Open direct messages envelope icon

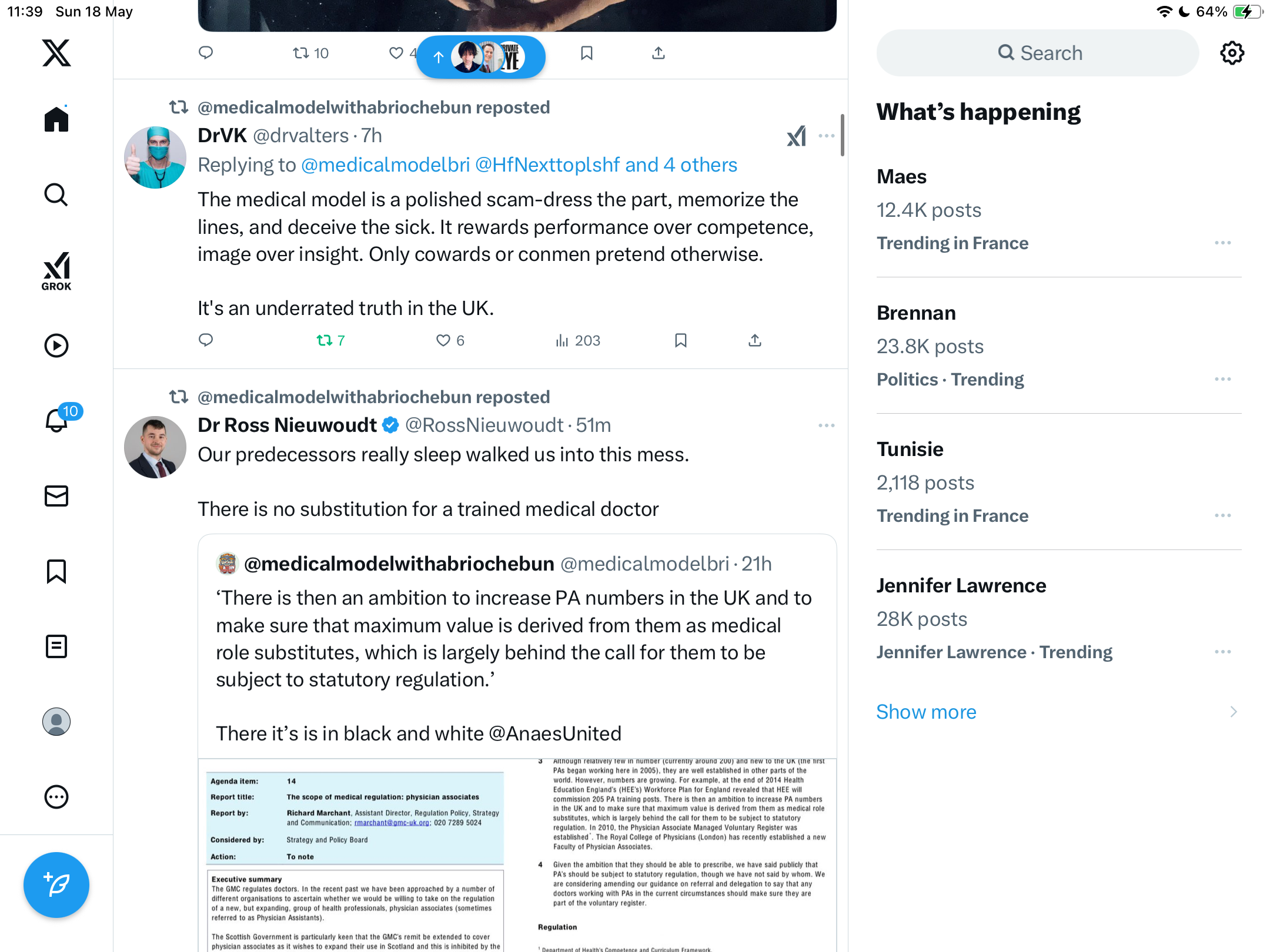pyautogui.click(x=56, y=496)
